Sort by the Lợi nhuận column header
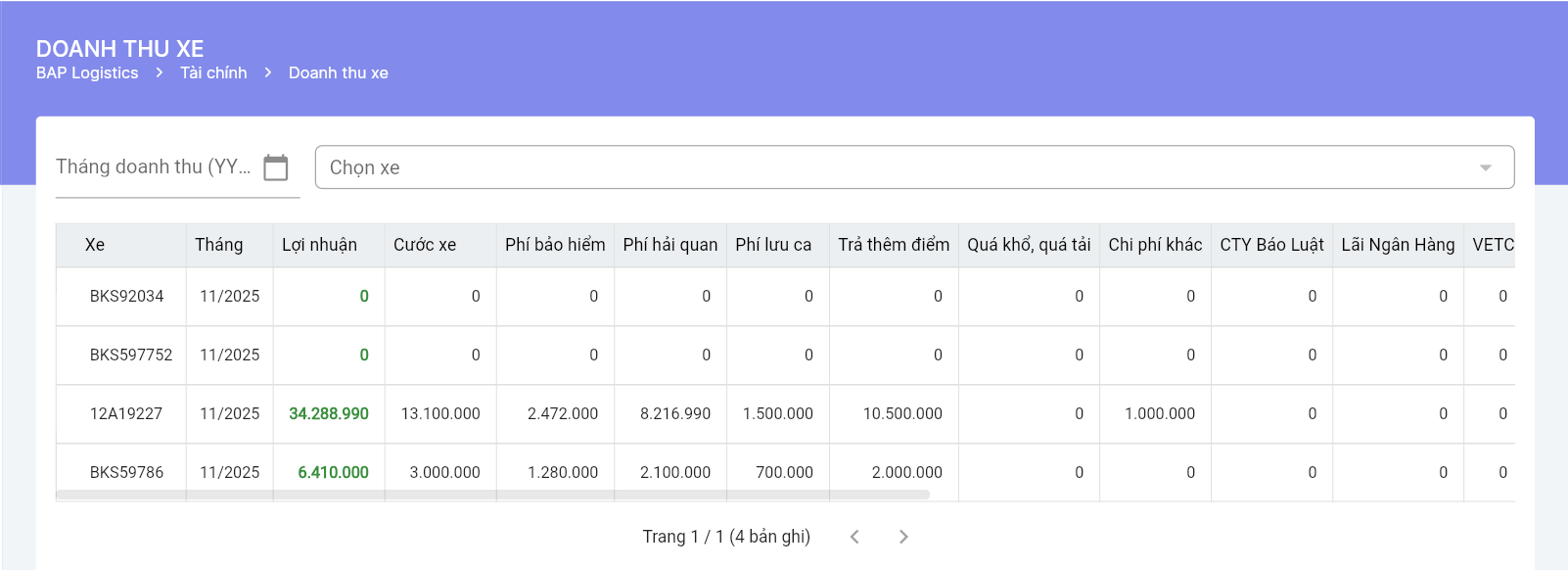1568x570 pixels. pos(319,245)
